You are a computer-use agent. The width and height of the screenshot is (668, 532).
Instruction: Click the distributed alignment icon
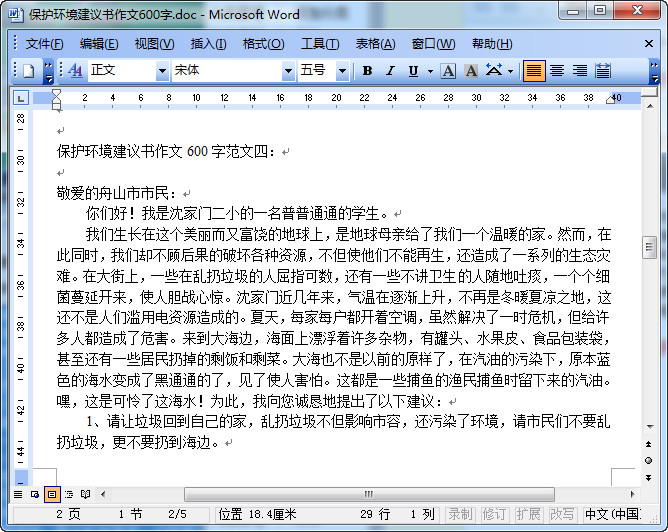tap(602, 71)
